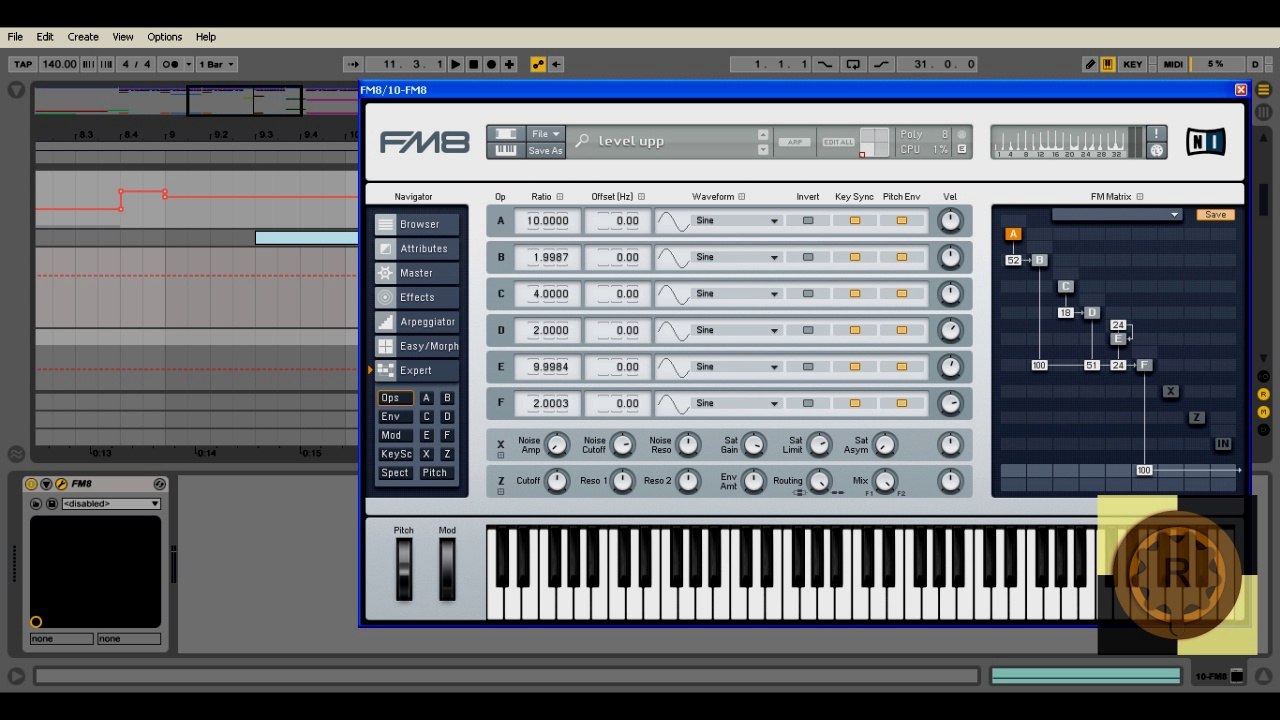Open the View menu
This screenshot has width=1280, height=720.
[123, 37]
